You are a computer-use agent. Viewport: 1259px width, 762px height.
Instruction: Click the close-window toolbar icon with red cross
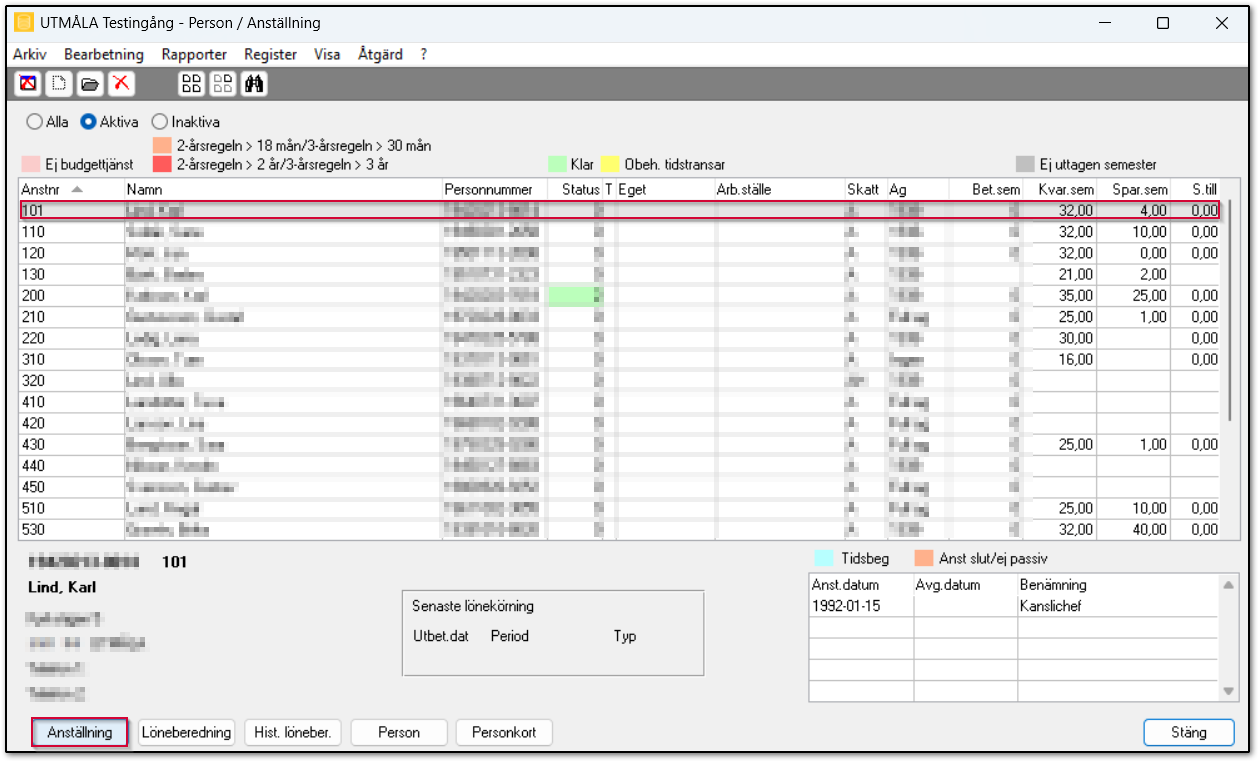(x=29, y=84)
